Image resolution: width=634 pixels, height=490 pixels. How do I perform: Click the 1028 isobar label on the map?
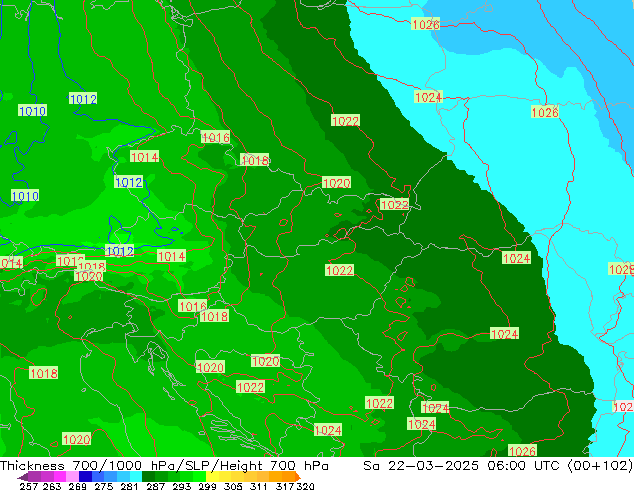pyautogui.click(x=621, y=269)
